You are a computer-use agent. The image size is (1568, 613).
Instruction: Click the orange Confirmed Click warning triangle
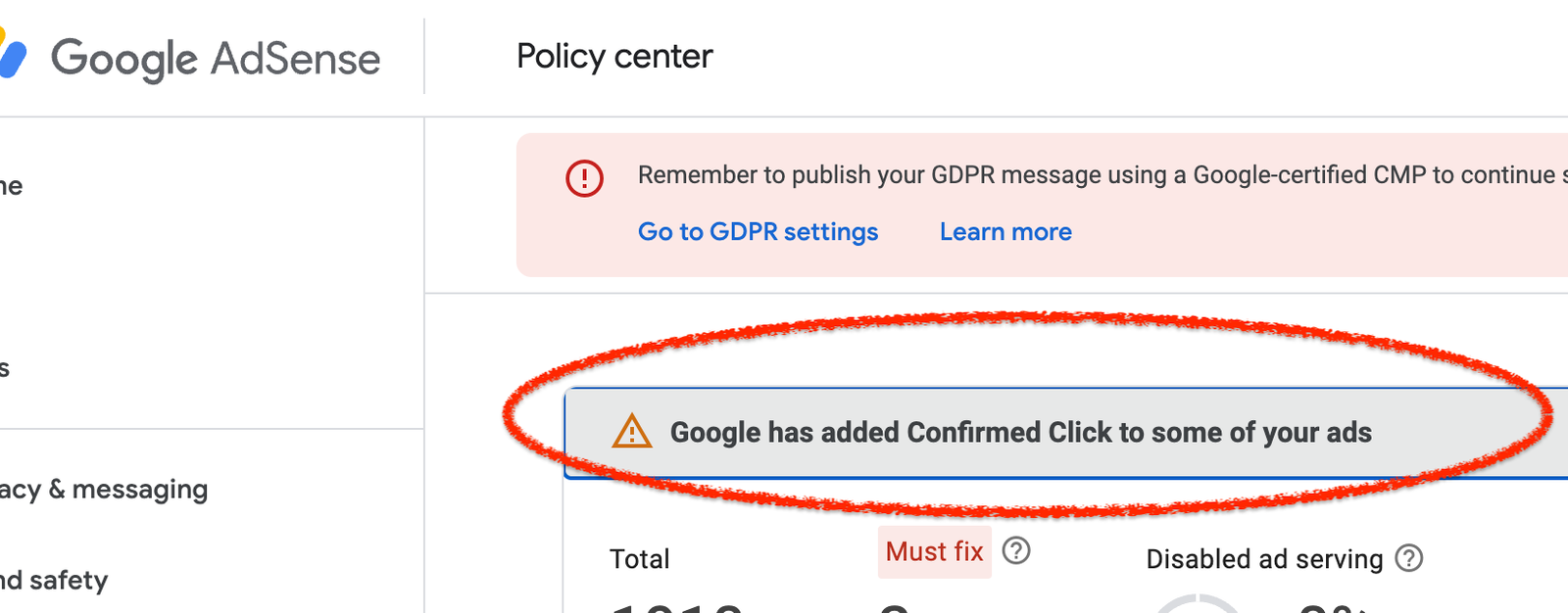(x=631, y=432)
